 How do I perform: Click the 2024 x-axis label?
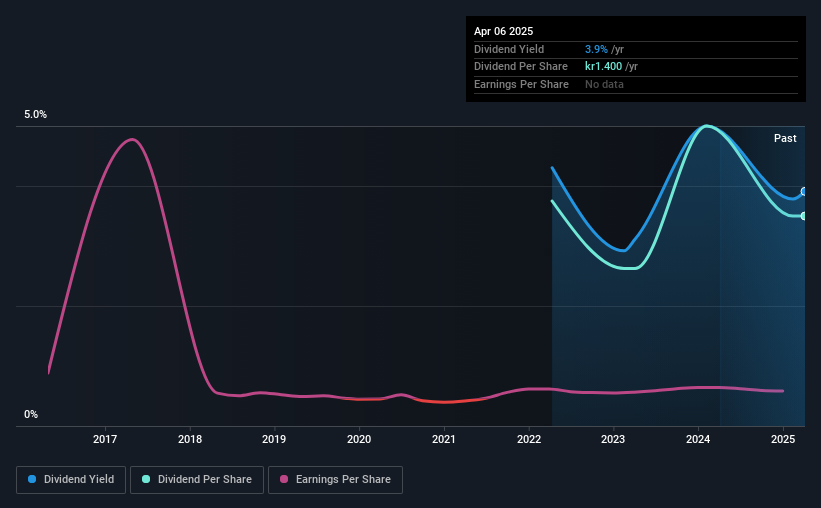(698, 439)
